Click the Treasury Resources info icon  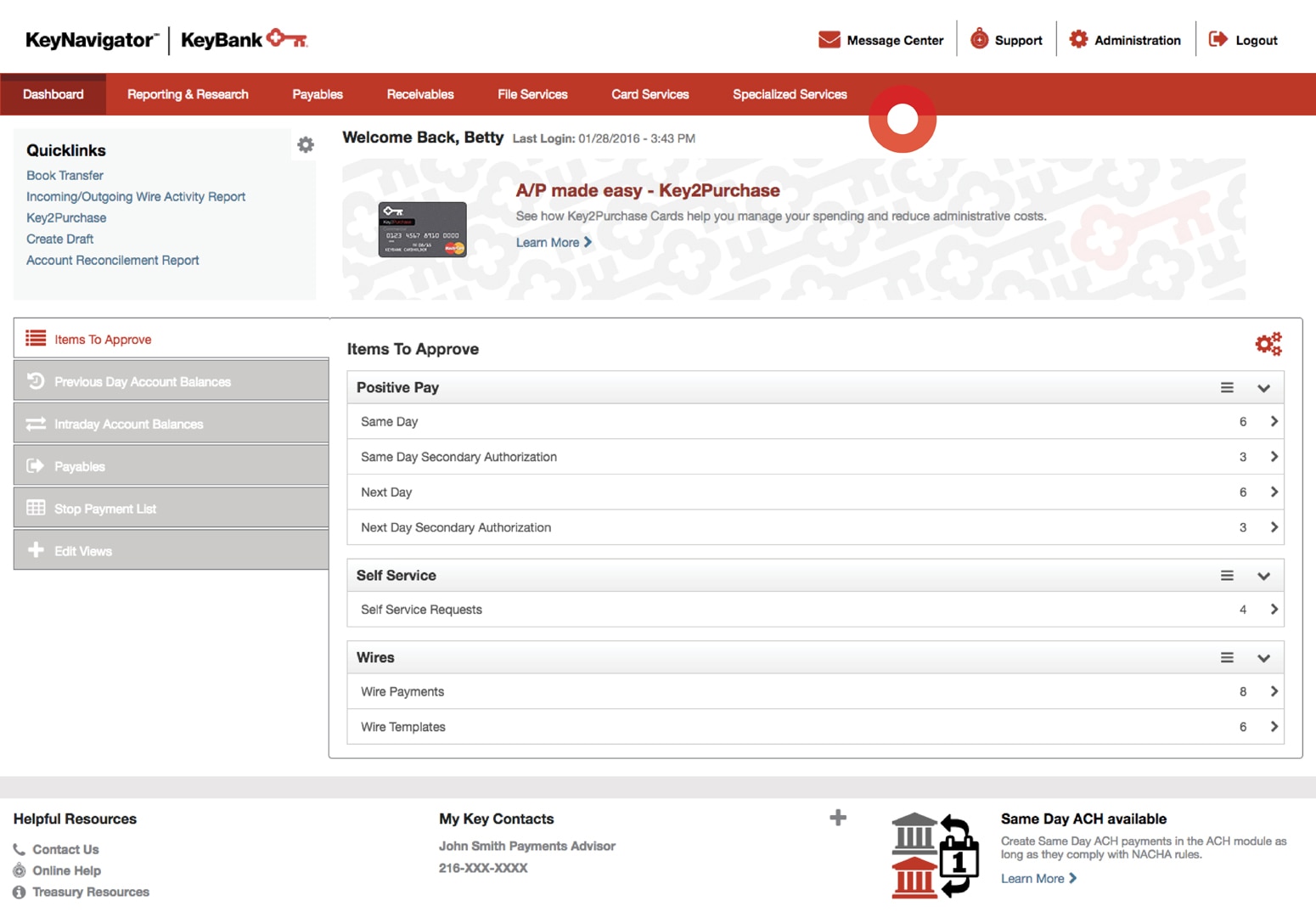pos(20,892)
